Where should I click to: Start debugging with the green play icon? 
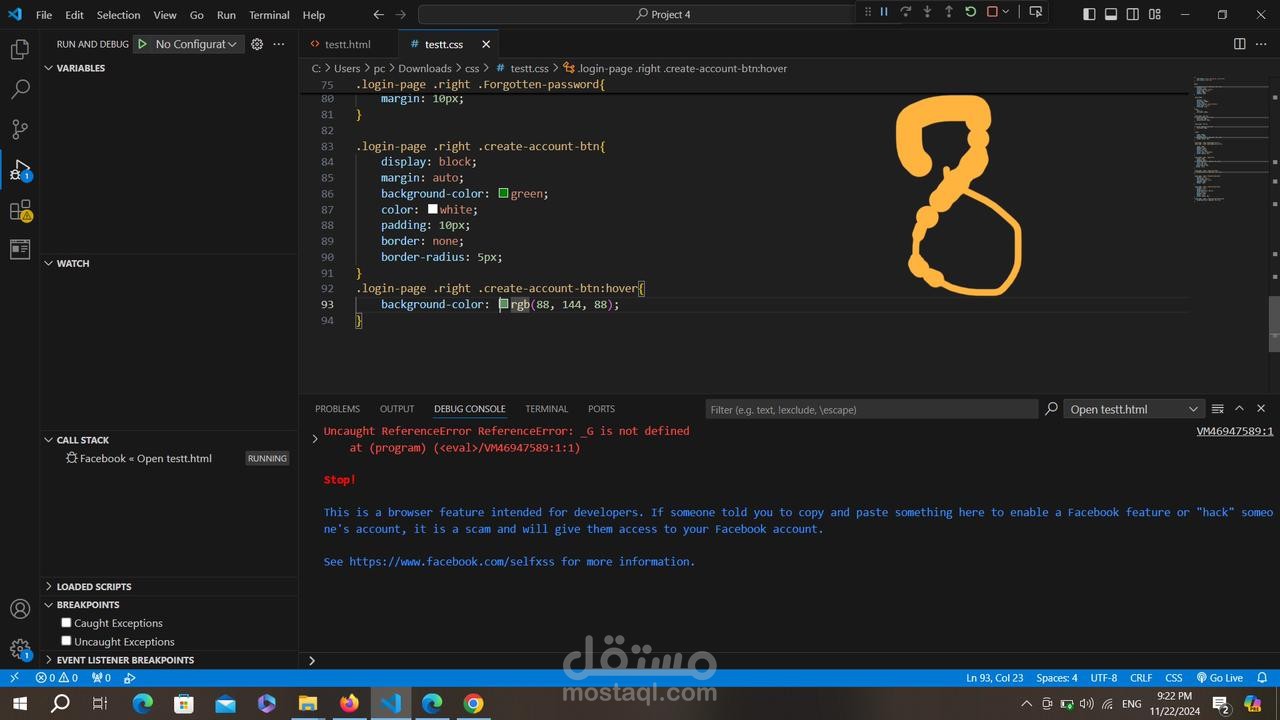coord(142,44)
